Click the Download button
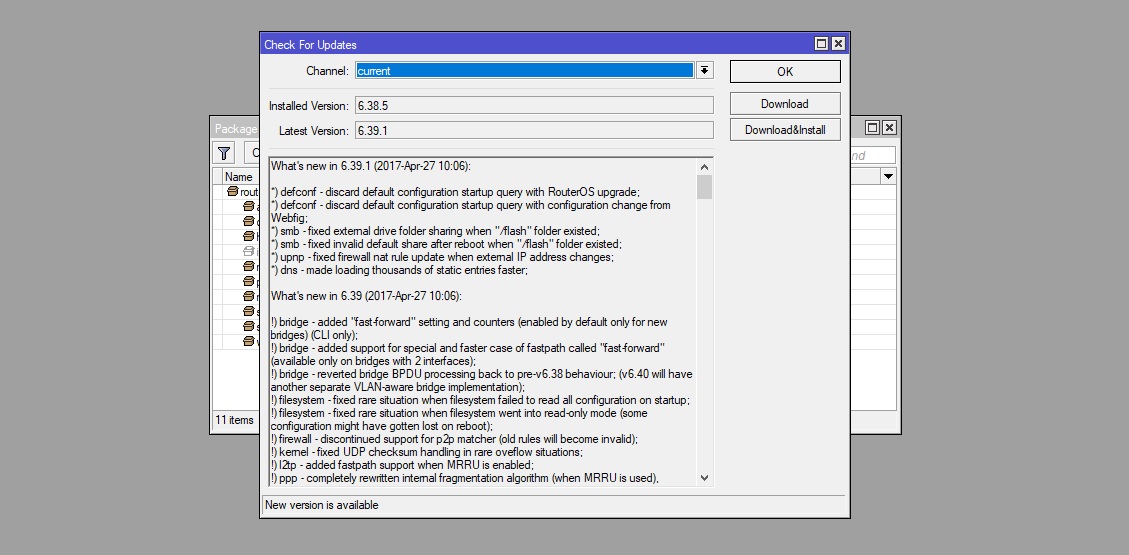1129x555 pixels. click(785, 104)
